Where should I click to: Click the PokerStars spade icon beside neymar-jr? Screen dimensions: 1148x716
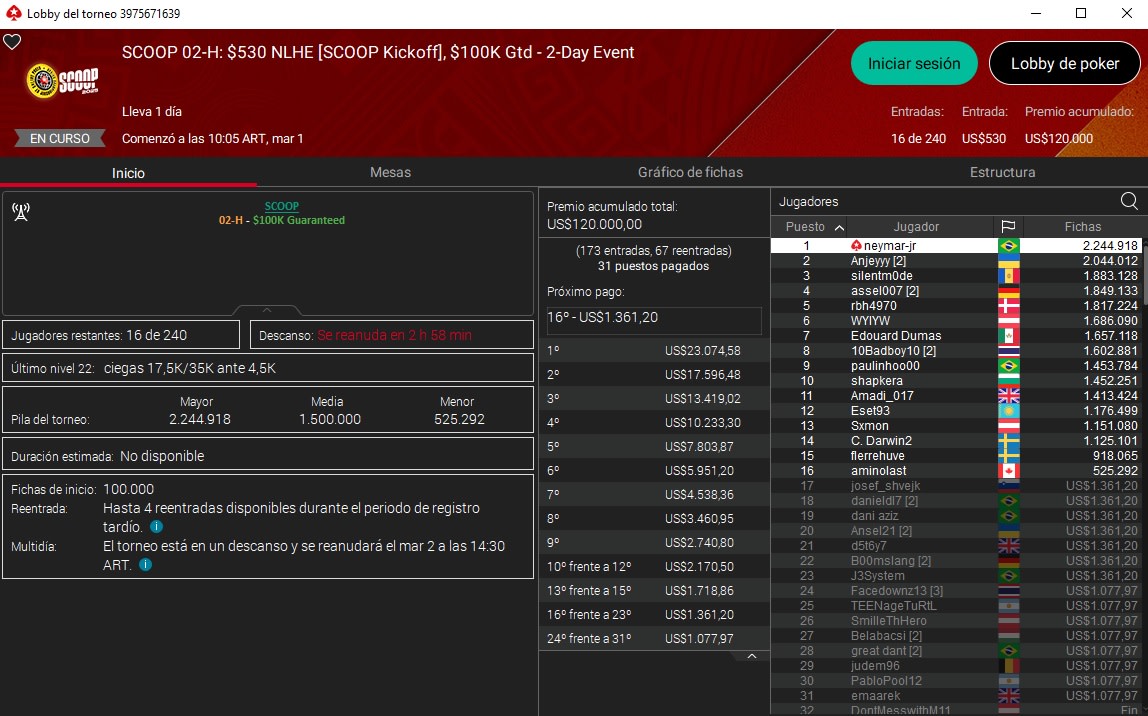(856, 245)
